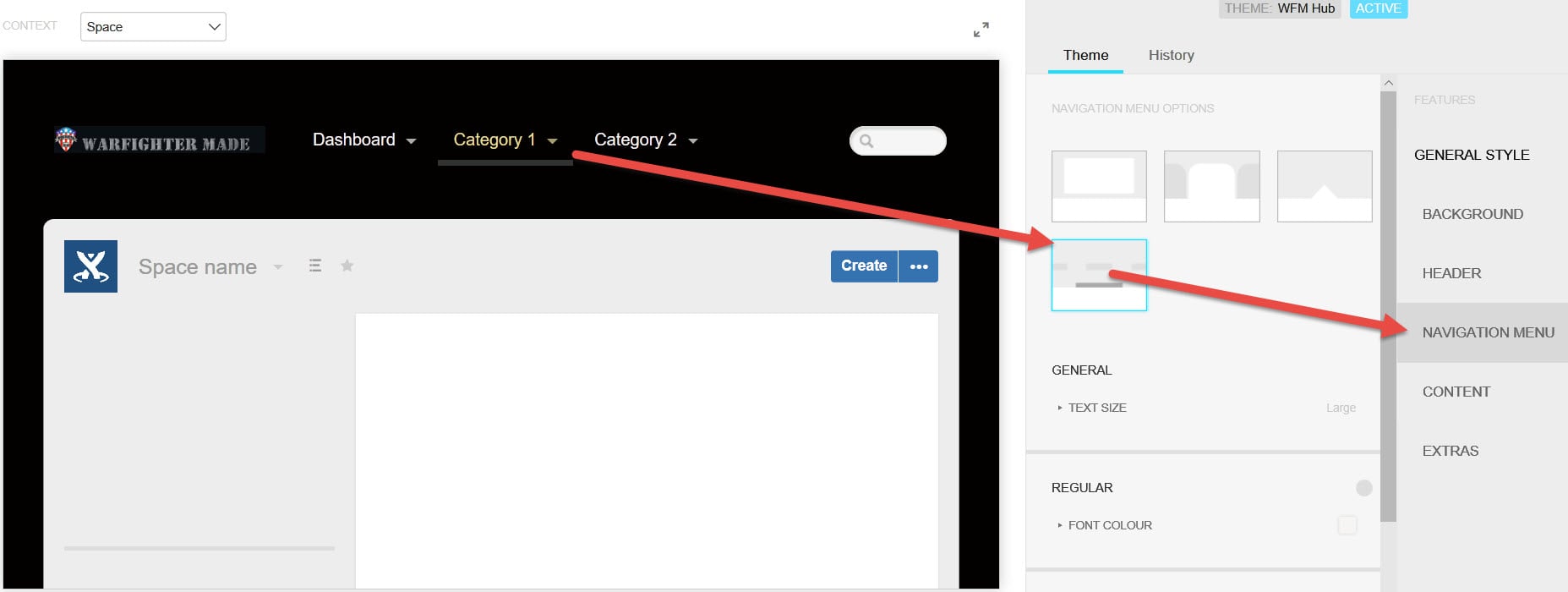Select the highlighted underline menu style thumbnail
The height and width of the screenshot is (592, 1568).
click(1099, 275)
